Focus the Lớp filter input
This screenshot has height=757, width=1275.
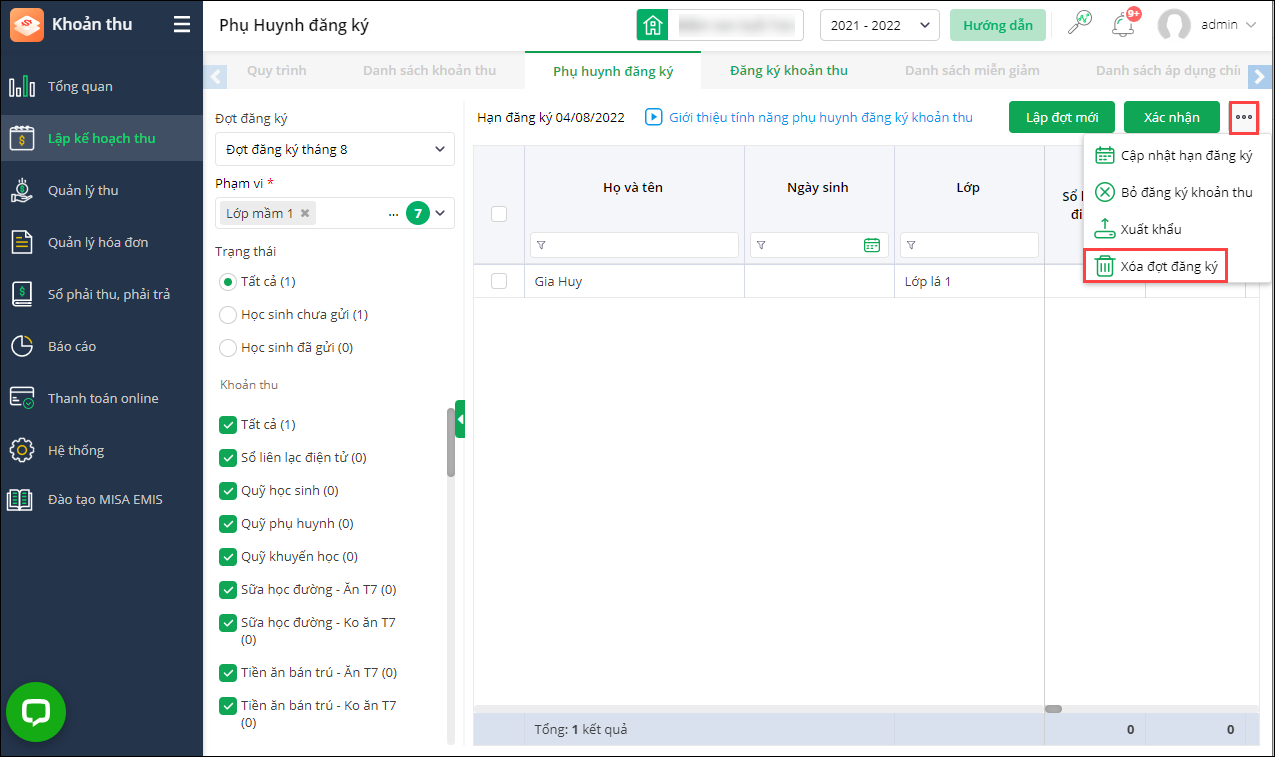tap(969, 245)
